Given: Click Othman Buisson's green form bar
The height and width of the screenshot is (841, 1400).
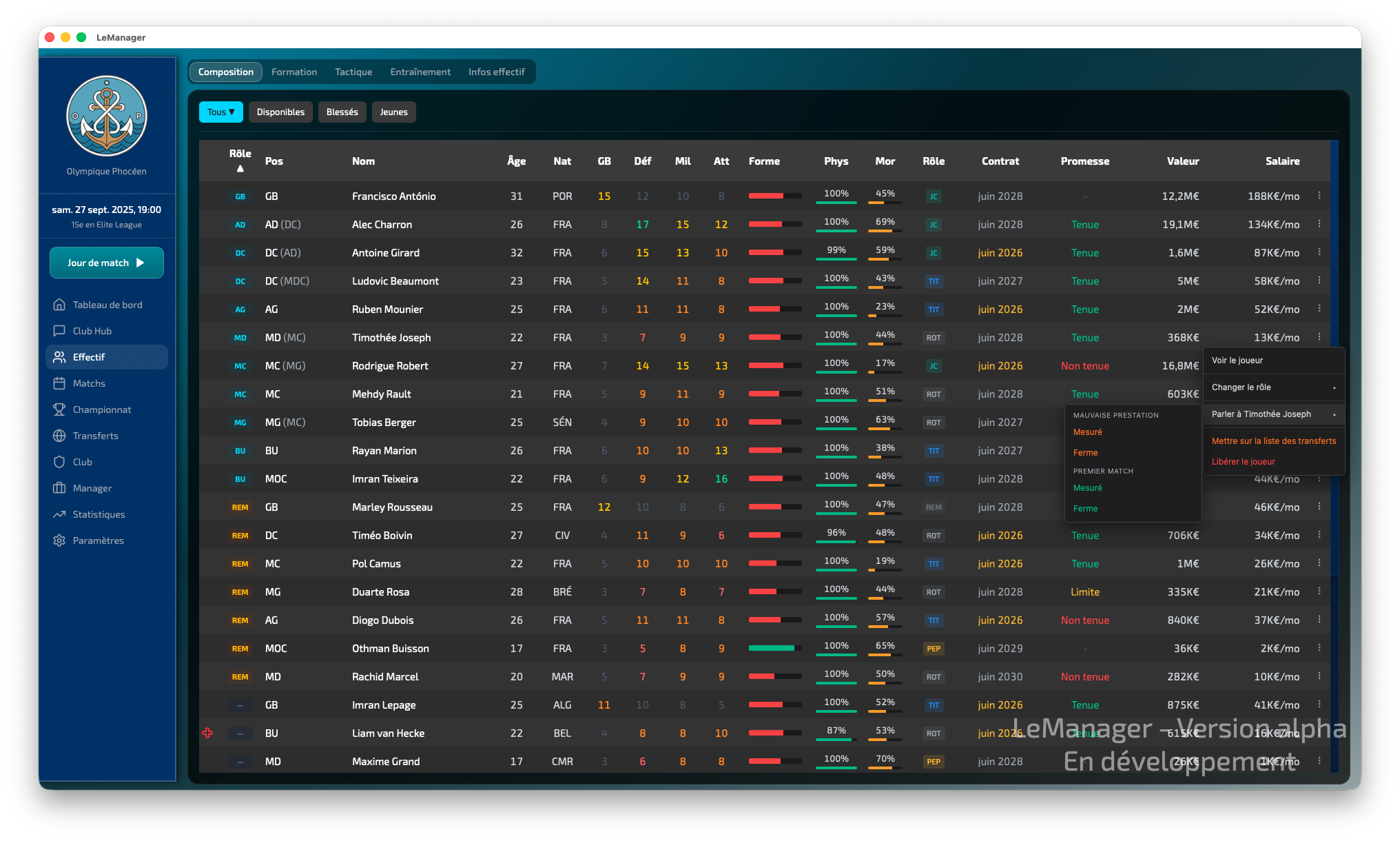Looking at the screenshot, I should (x=775, y=648).
